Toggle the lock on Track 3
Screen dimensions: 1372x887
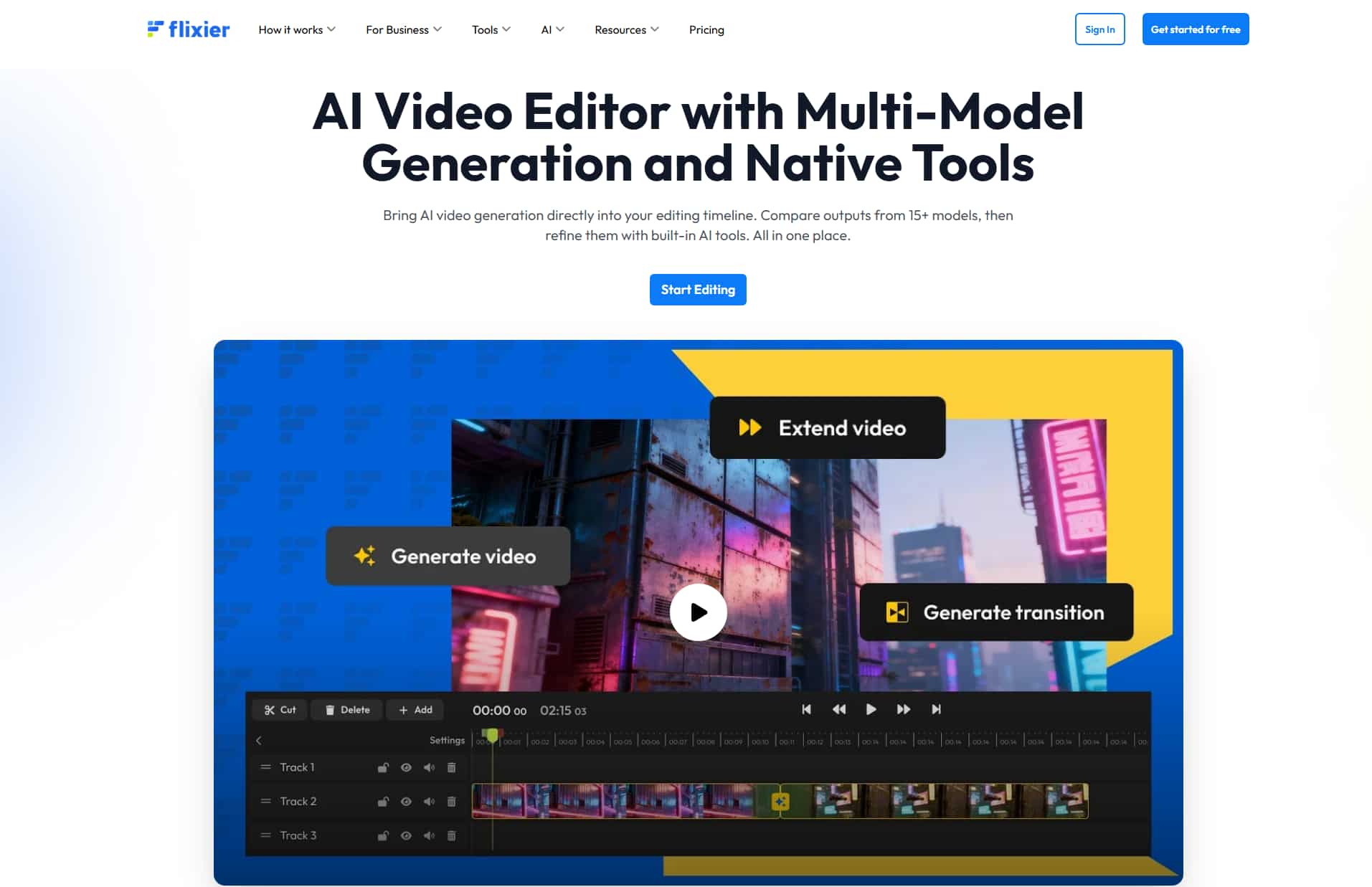383,835
